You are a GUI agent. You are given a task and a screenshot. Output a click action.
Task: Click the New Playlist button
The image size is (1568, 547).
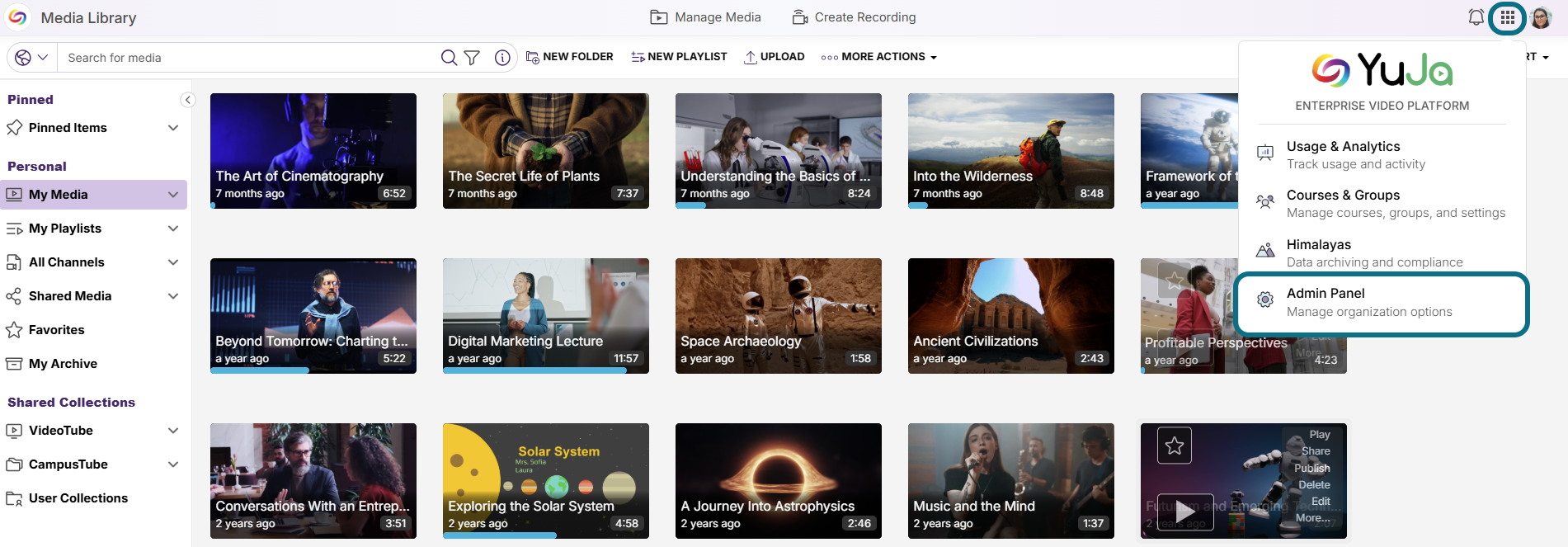point(679,57)
